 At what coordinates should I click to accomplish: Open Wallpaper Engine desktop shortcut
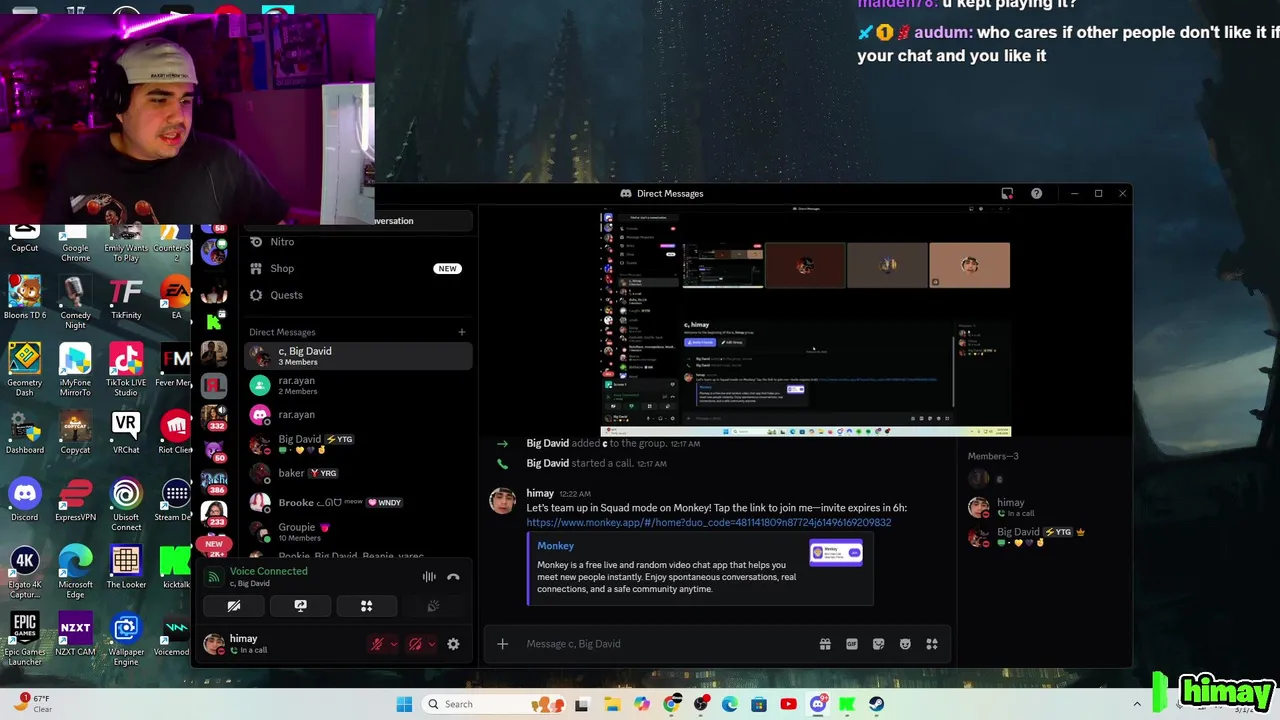pos(126,640)
